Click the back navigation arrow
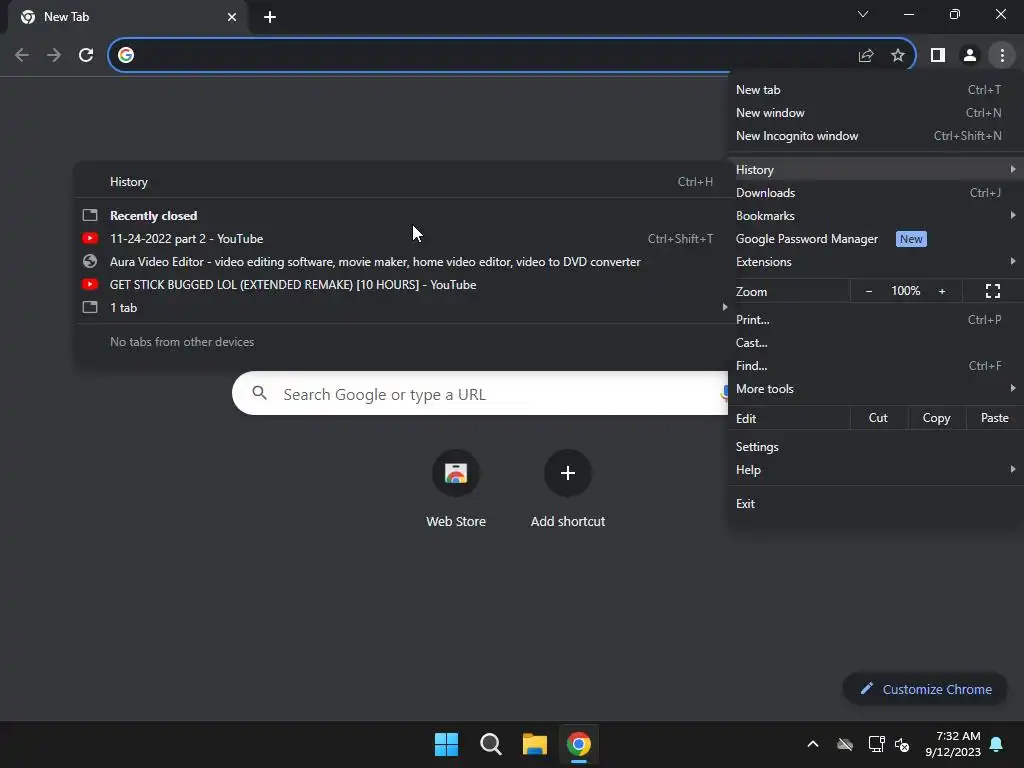Screen dimensions: 1024x768 pos(22,55)
